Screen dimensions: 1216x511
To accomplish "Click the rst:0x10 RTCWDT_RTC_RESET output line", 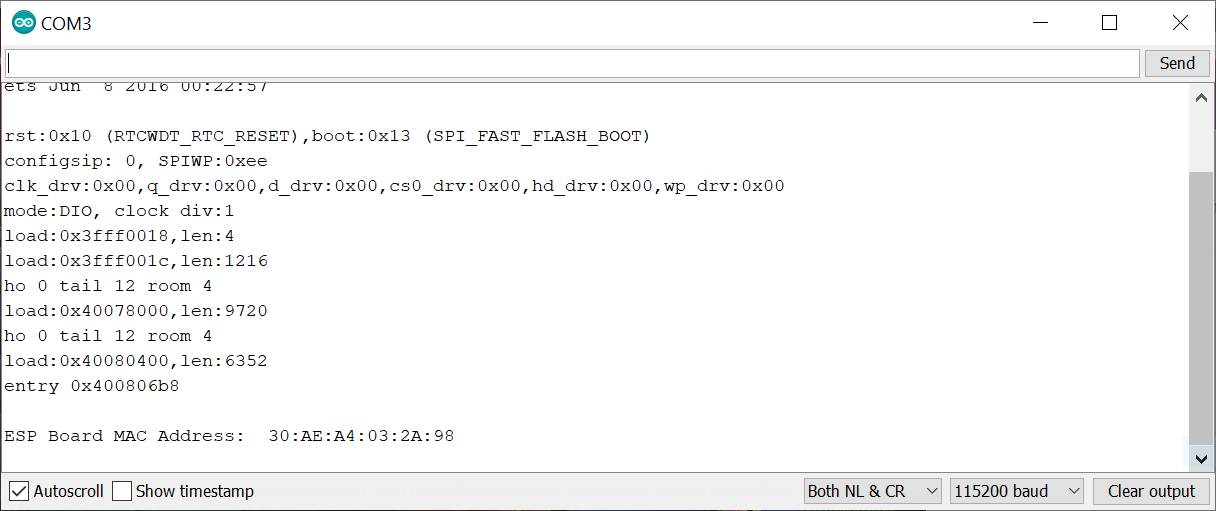I will click(327, 136).
